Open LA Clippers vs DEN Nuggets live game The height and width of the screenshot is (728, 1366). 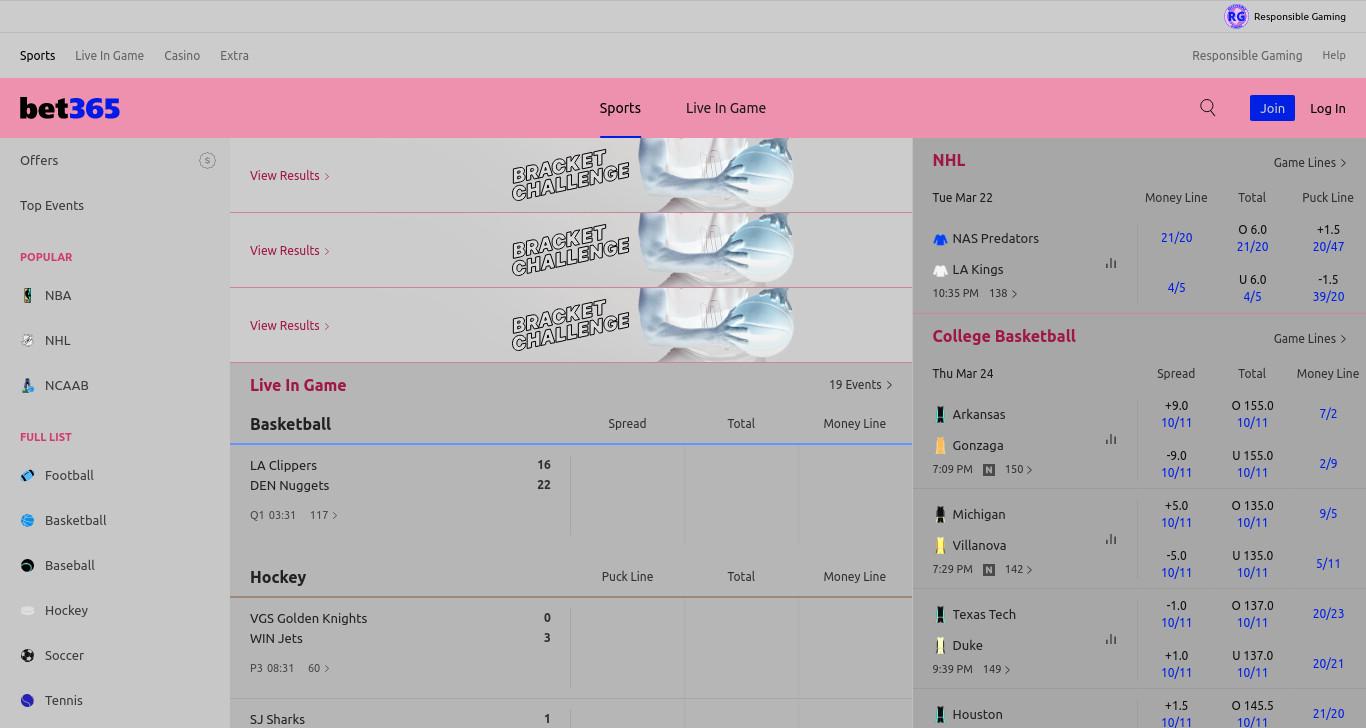[x=400, y=475]
